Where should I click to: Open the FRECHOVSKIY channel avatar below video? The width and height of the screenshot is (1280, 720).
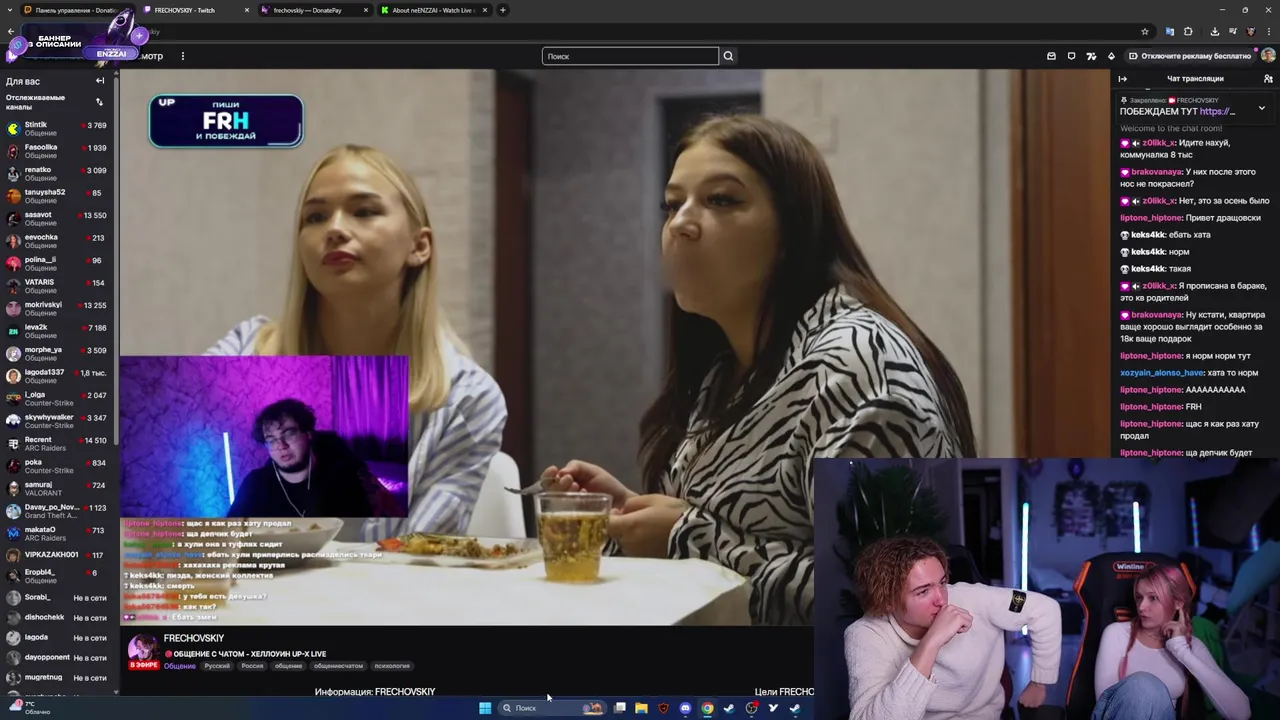click(x=143, y=647)
